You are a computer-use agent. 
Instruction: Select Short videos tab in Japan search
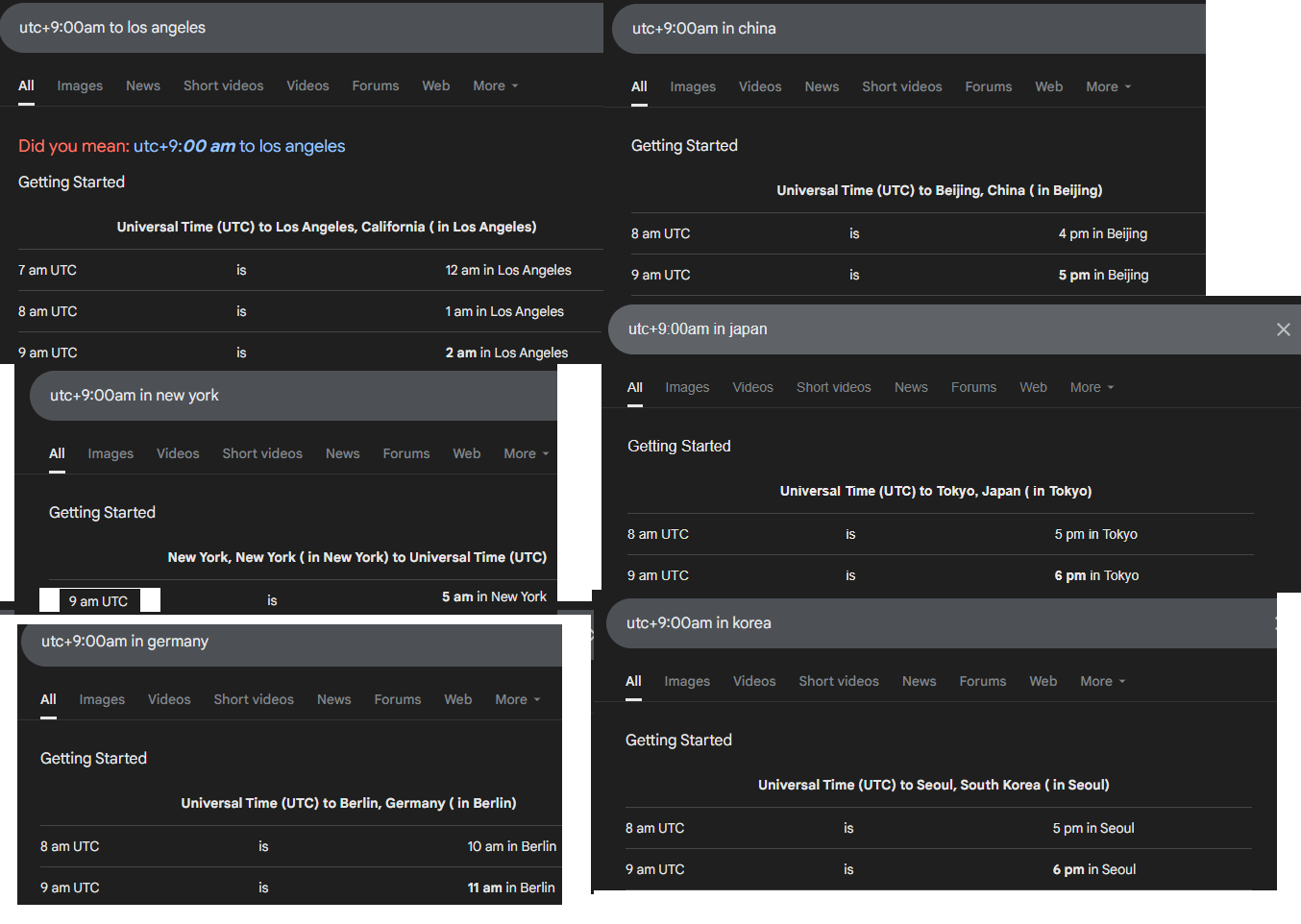(x=834, y=387)
